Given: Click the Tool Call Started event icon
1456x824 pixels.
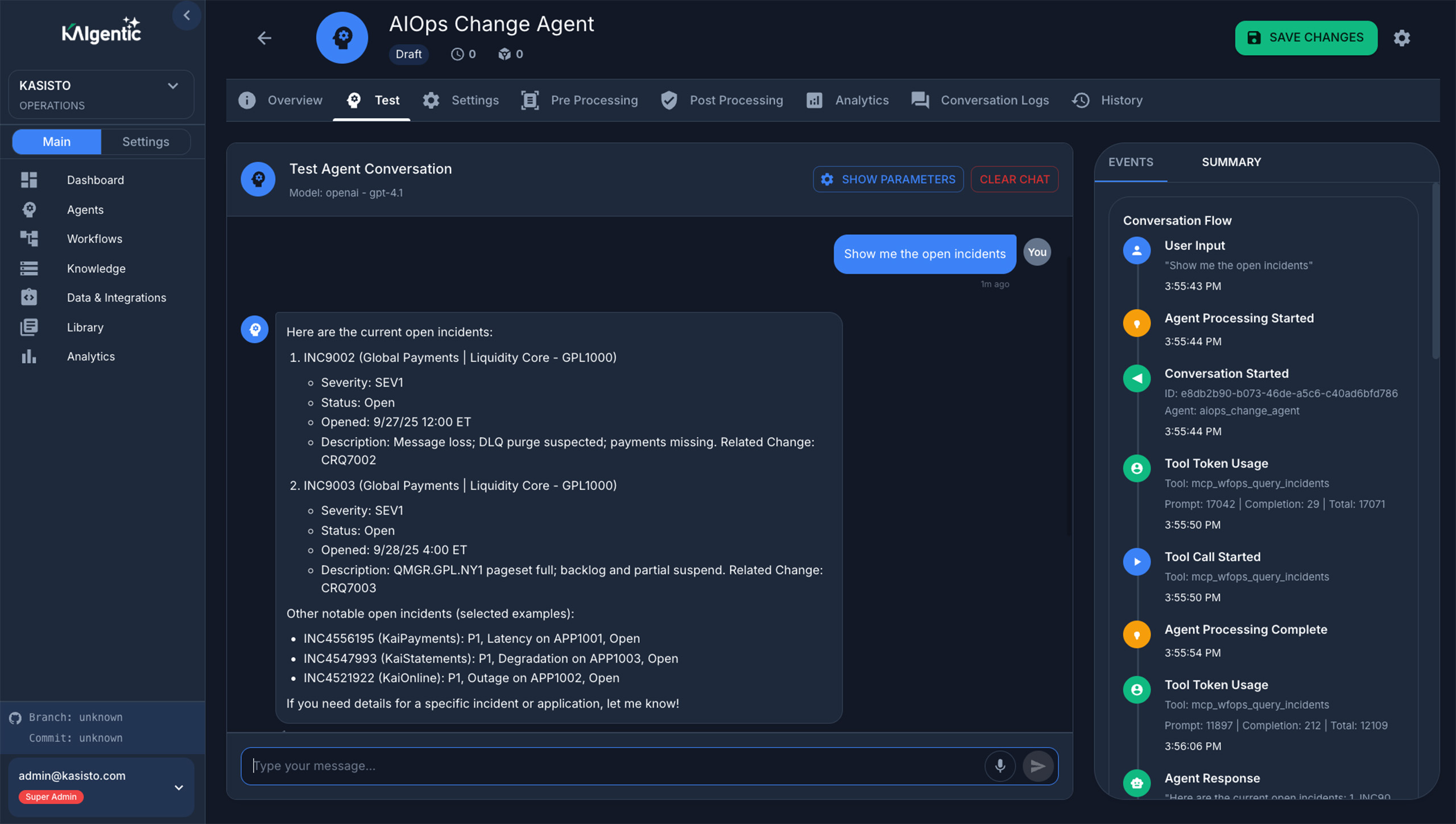Looking at the screenshot, I should point(1136,562).
